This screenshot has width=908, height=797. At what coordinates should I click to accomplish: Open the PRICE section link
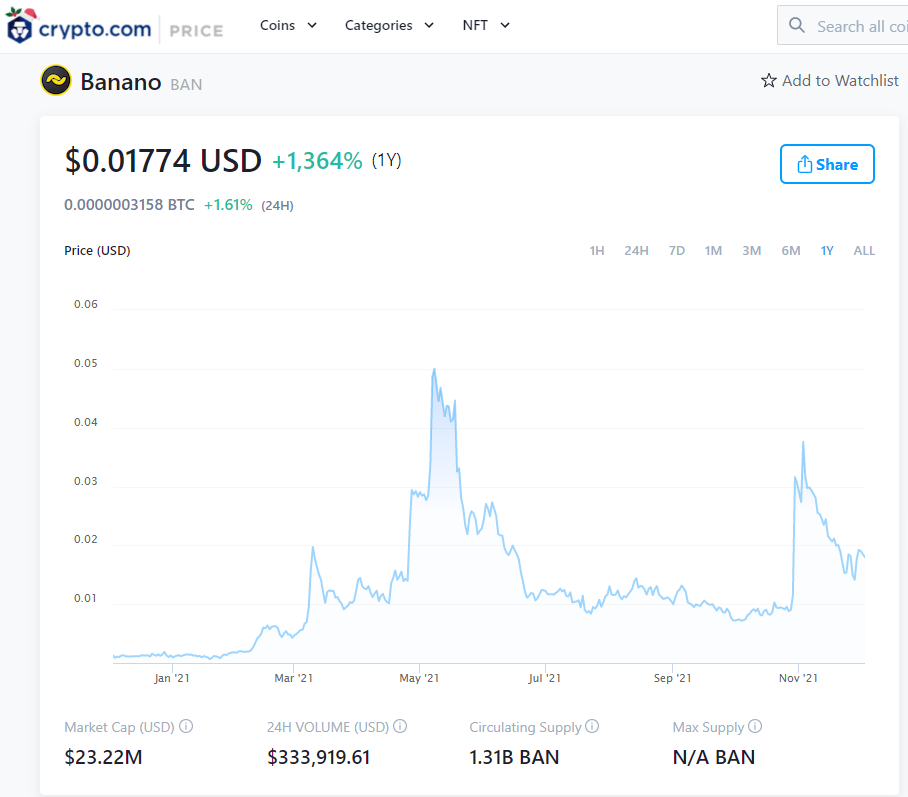pos(196,31)
